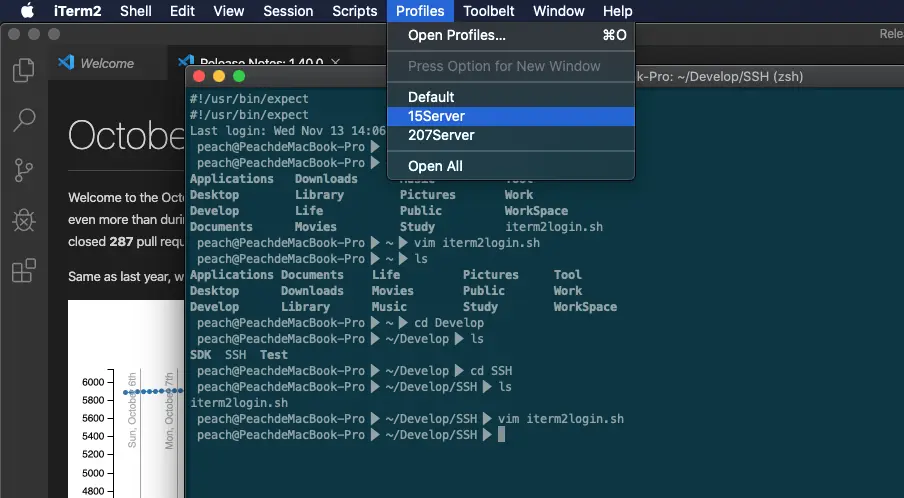Choose Open Profiles… menu entry
The image size is (904, 498).
511,35
